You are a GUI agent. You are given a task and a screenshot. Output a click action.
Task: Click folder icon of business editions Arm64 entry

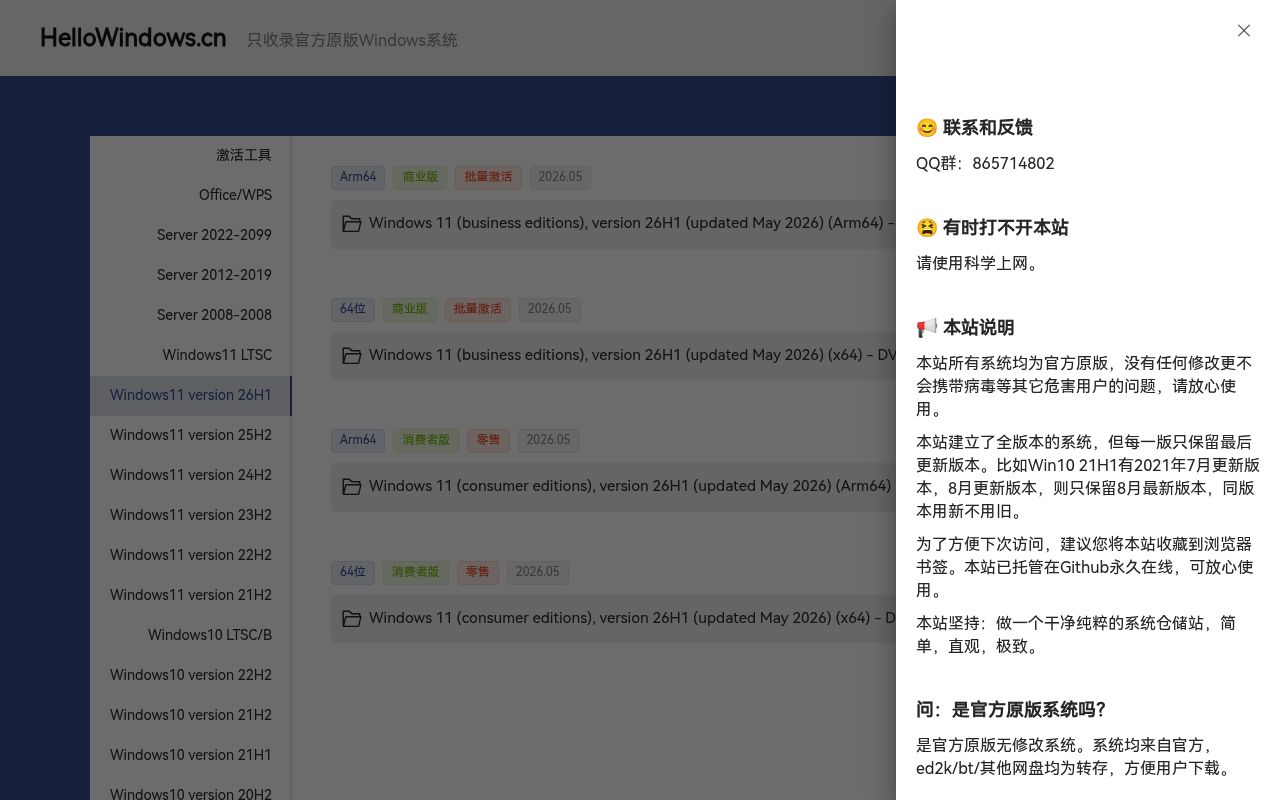pyautogui.click(x=352, y=224)
